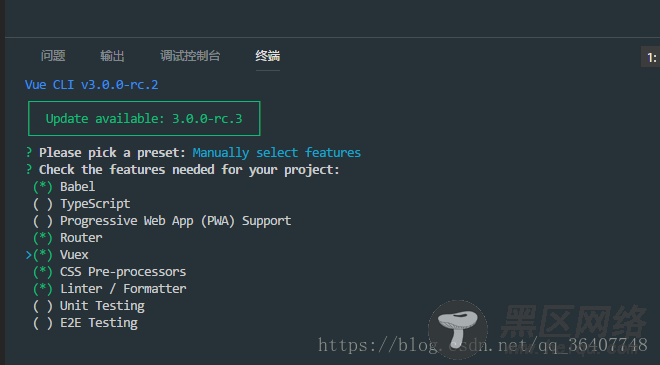Click the E2E Testing label
This screenshot has height=365, width=660.
click(x=99, y=323)
